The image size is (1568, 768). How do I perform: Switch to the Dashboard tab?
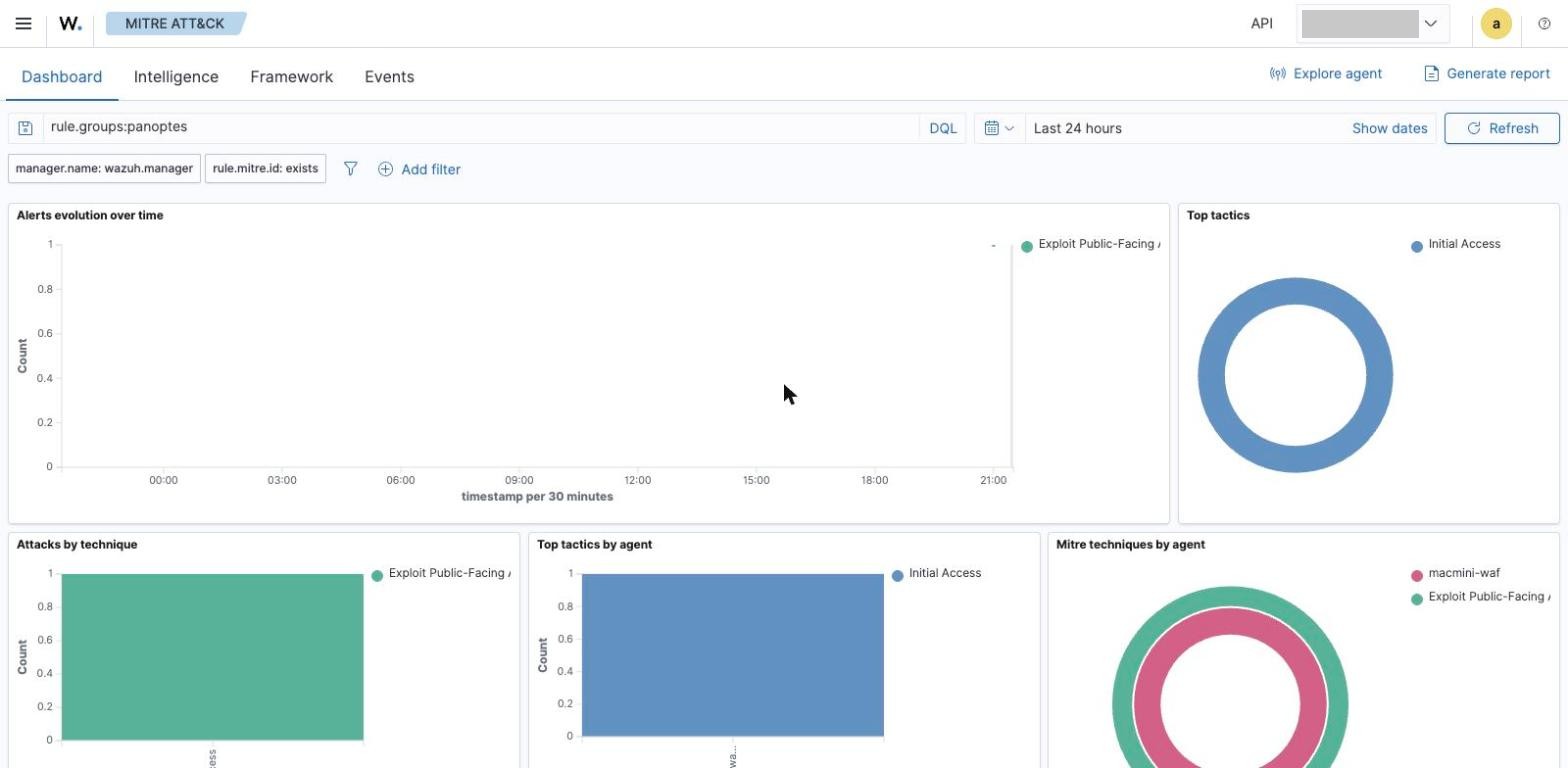pos(62,77)
